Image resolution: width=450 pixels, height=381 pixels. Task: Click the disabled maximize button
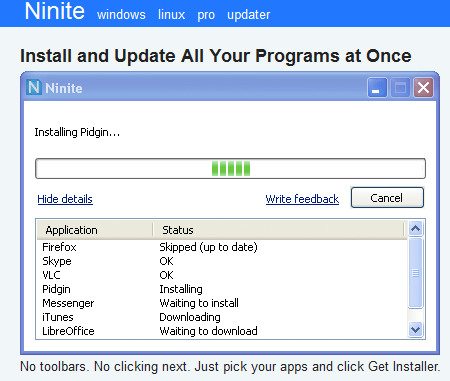click(x=400, y=88)
